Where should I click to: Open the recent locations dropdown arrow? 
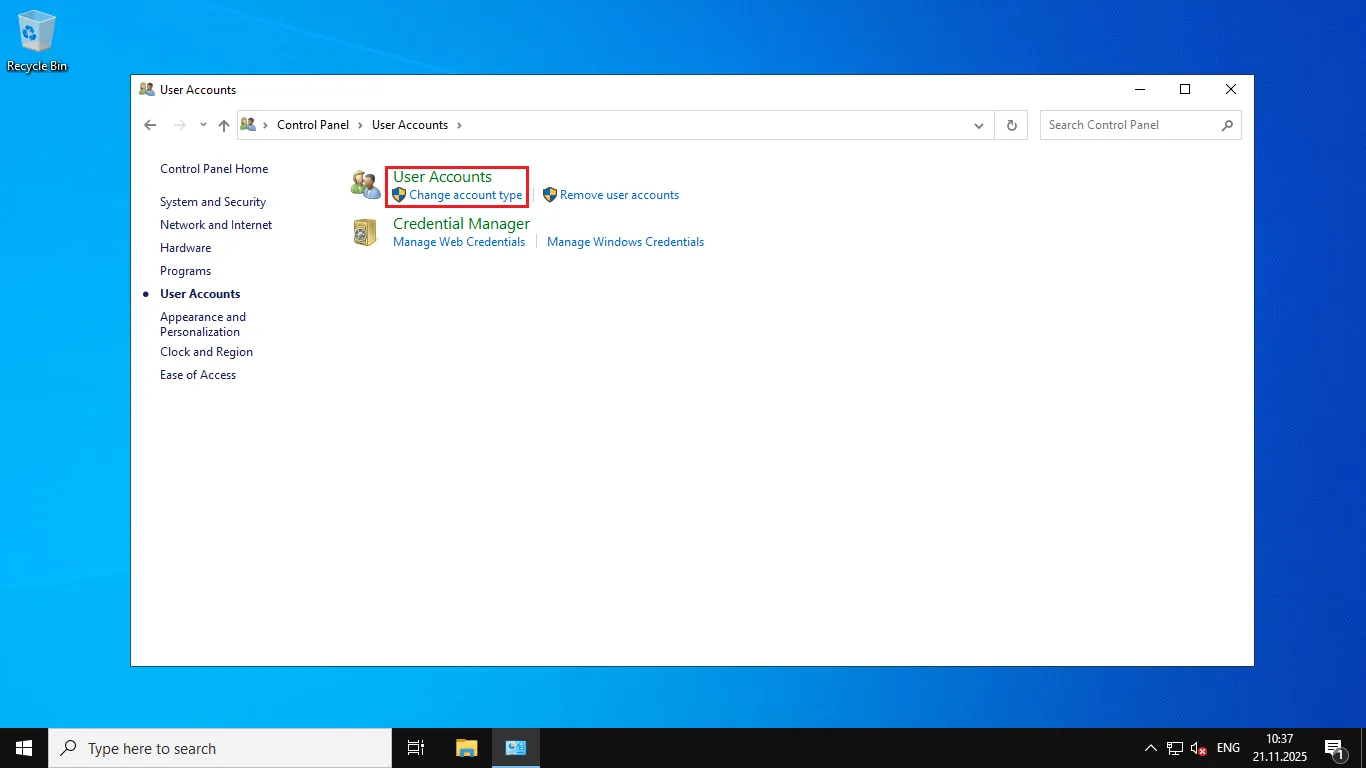(203, 125)
